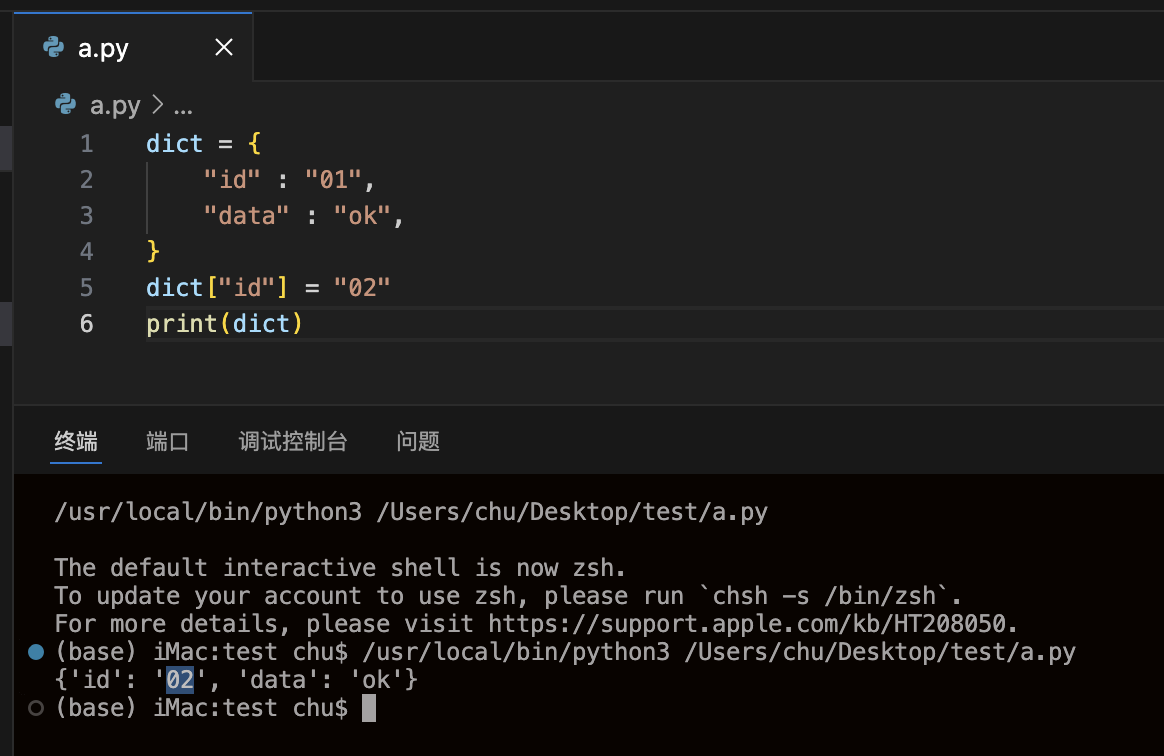Click the breadcrumb chevron after a.py
1164x756 pixels.
[x=157, y=105]
